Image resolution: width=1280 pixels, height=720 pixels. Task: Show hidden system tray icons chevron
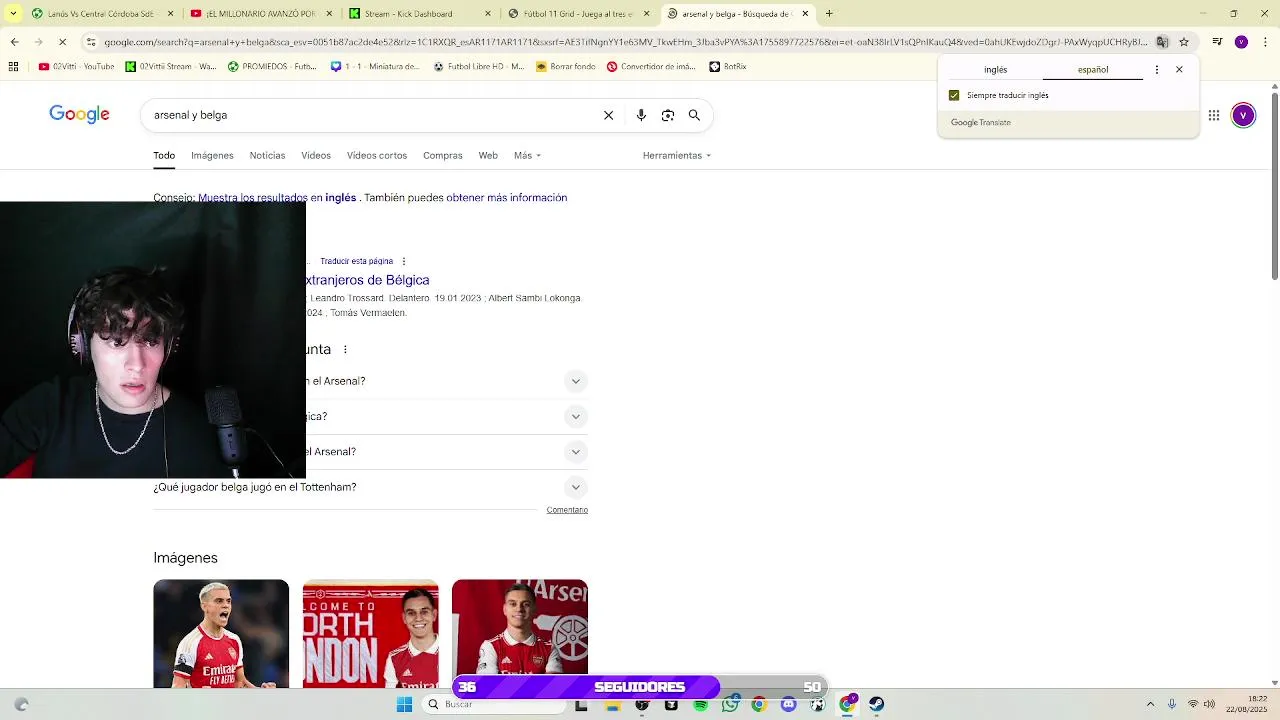[1150, 704]
